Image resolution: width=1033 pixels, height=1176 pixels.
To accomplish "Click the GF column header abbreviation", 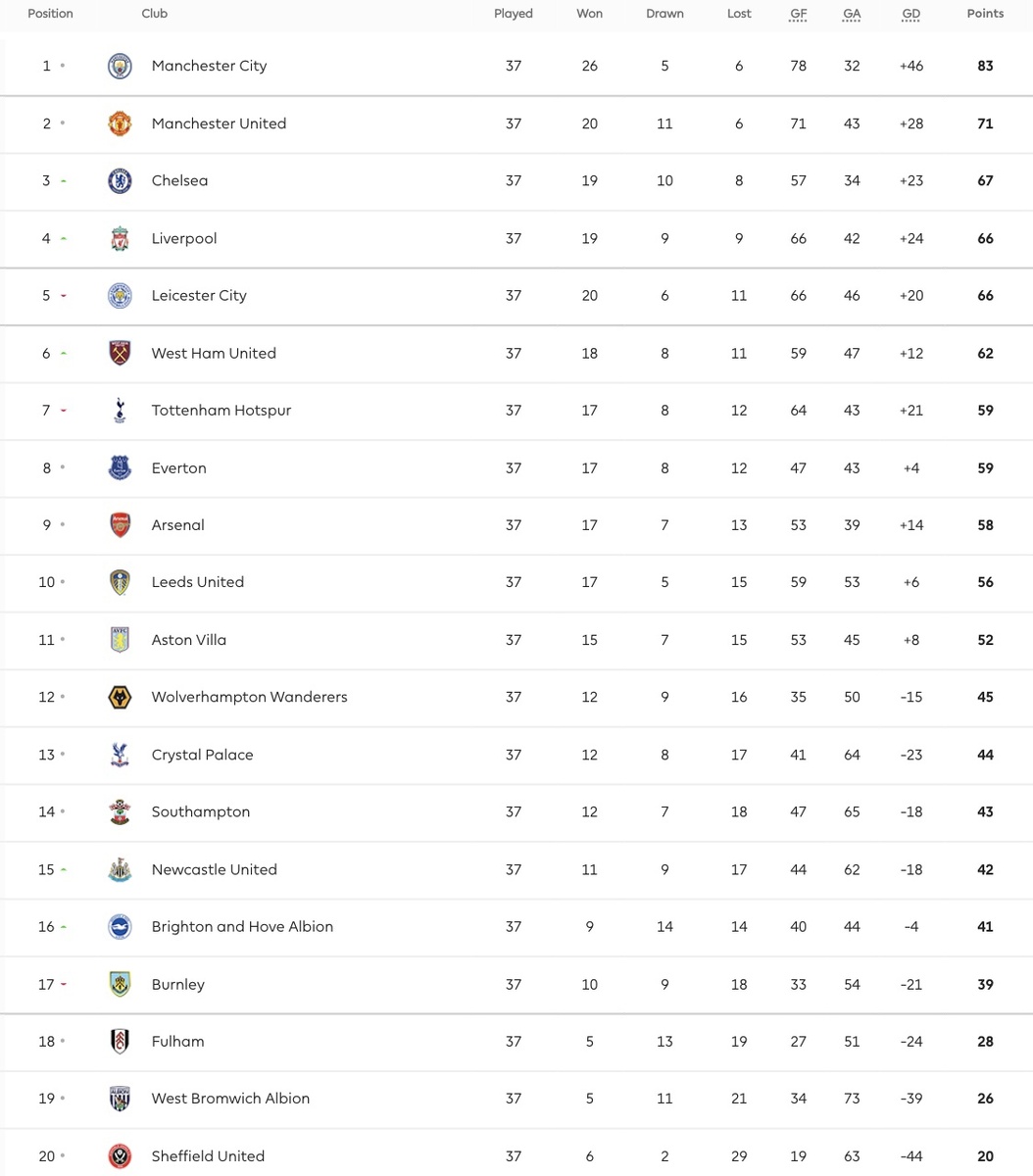I will coord(799,14).
